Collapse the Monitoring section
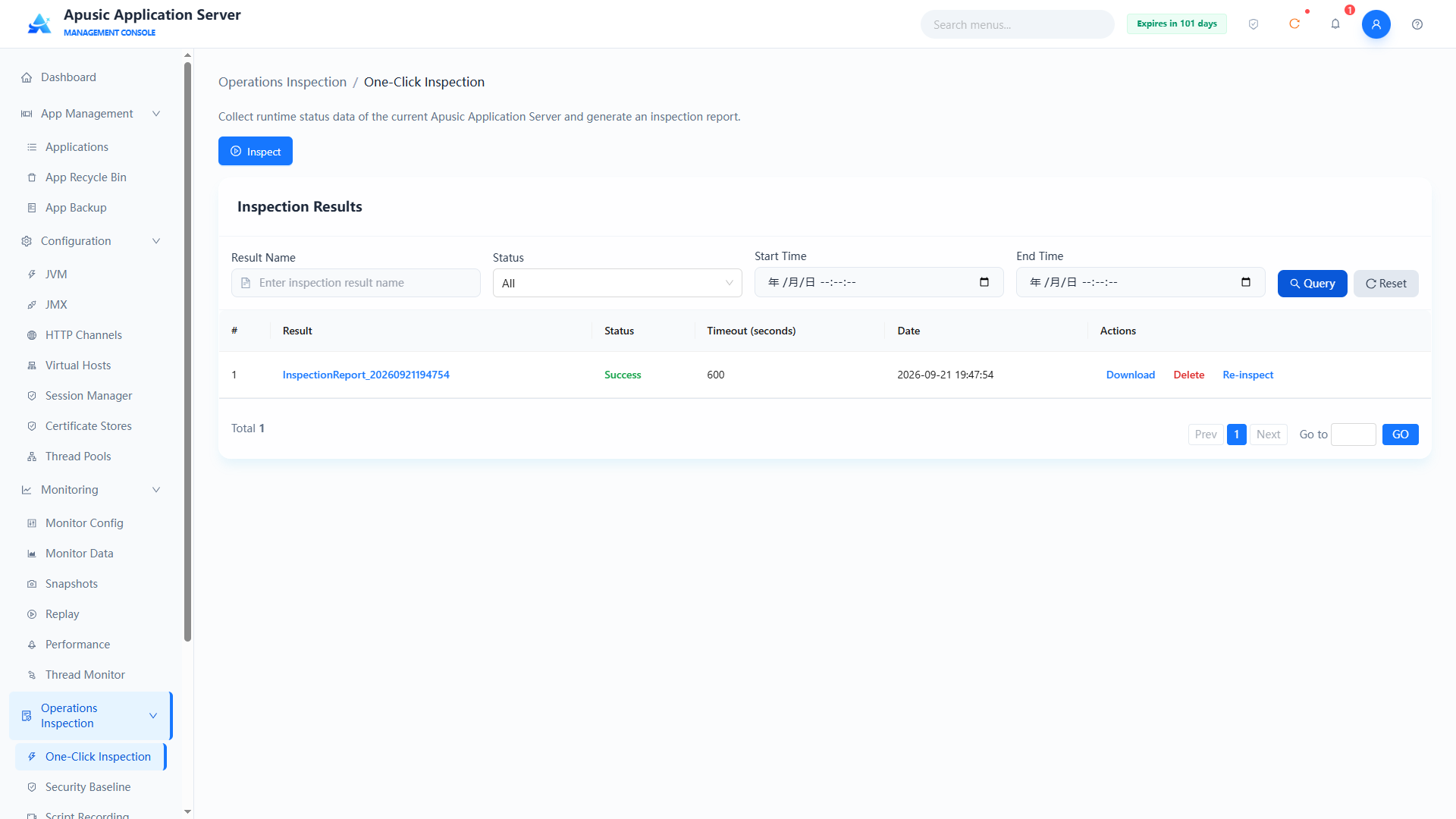The width and height of the screenshot is (1456, 819). click(x=91, y=490)
